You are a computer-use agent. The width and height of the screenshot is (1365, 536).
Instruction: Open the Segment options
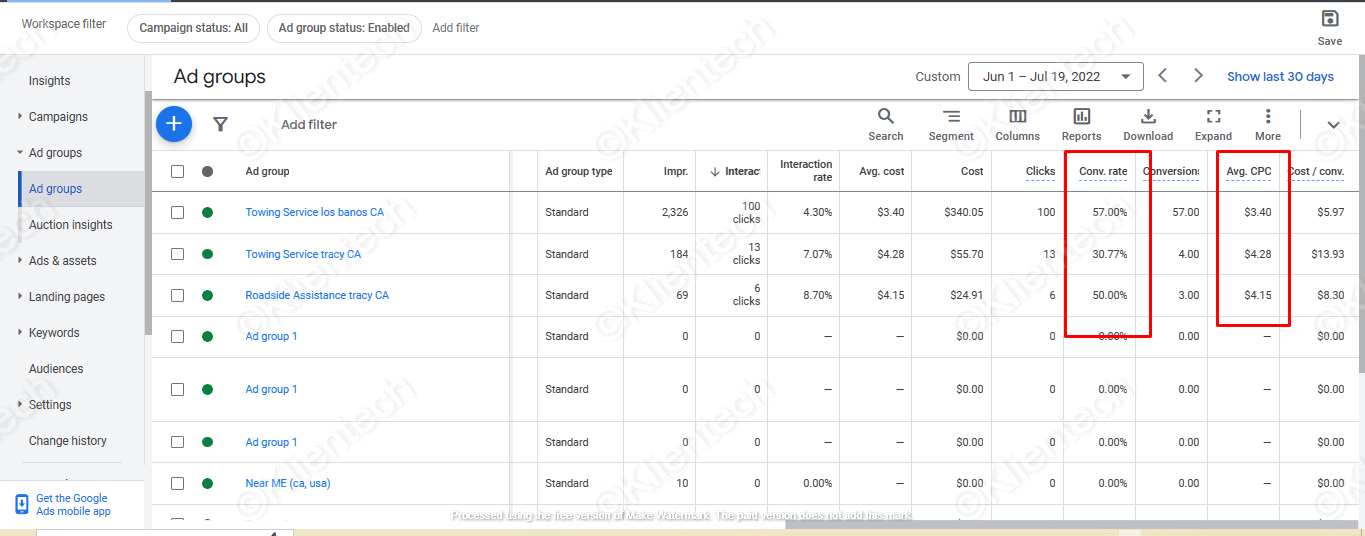point(950,124)
